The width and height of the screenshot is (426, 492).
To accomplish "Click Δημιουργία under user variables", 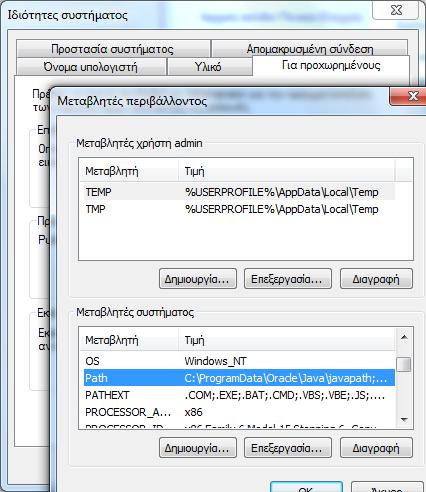I will pos(198,279).
